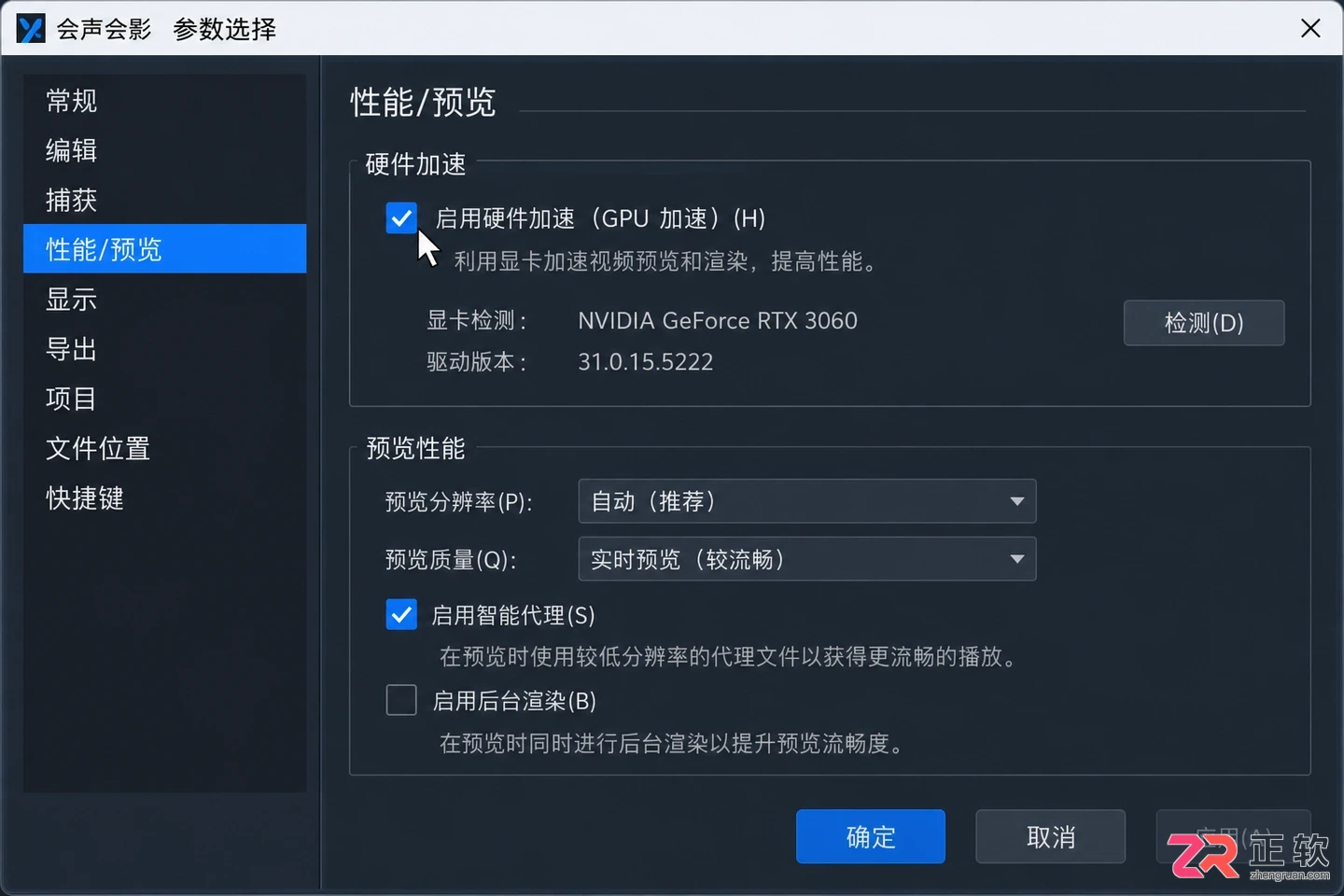Click the NVIDIA GeForce RTX 3060 text
Viewport: 1344px width, 896px height.
717,321
